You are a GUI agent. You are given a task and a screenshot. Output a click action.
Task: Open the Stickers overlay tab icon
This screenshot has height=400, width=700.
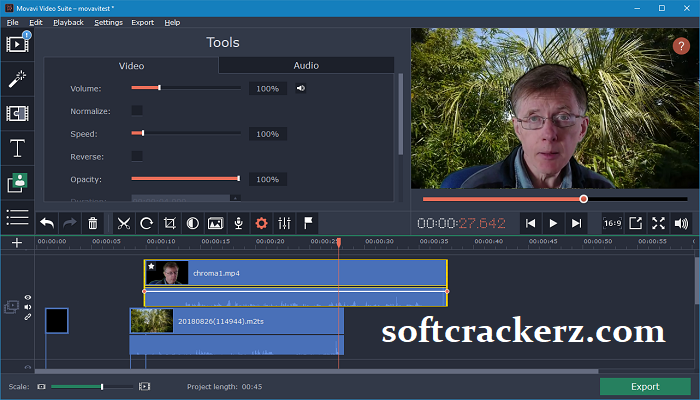click(x=17, y=183)
